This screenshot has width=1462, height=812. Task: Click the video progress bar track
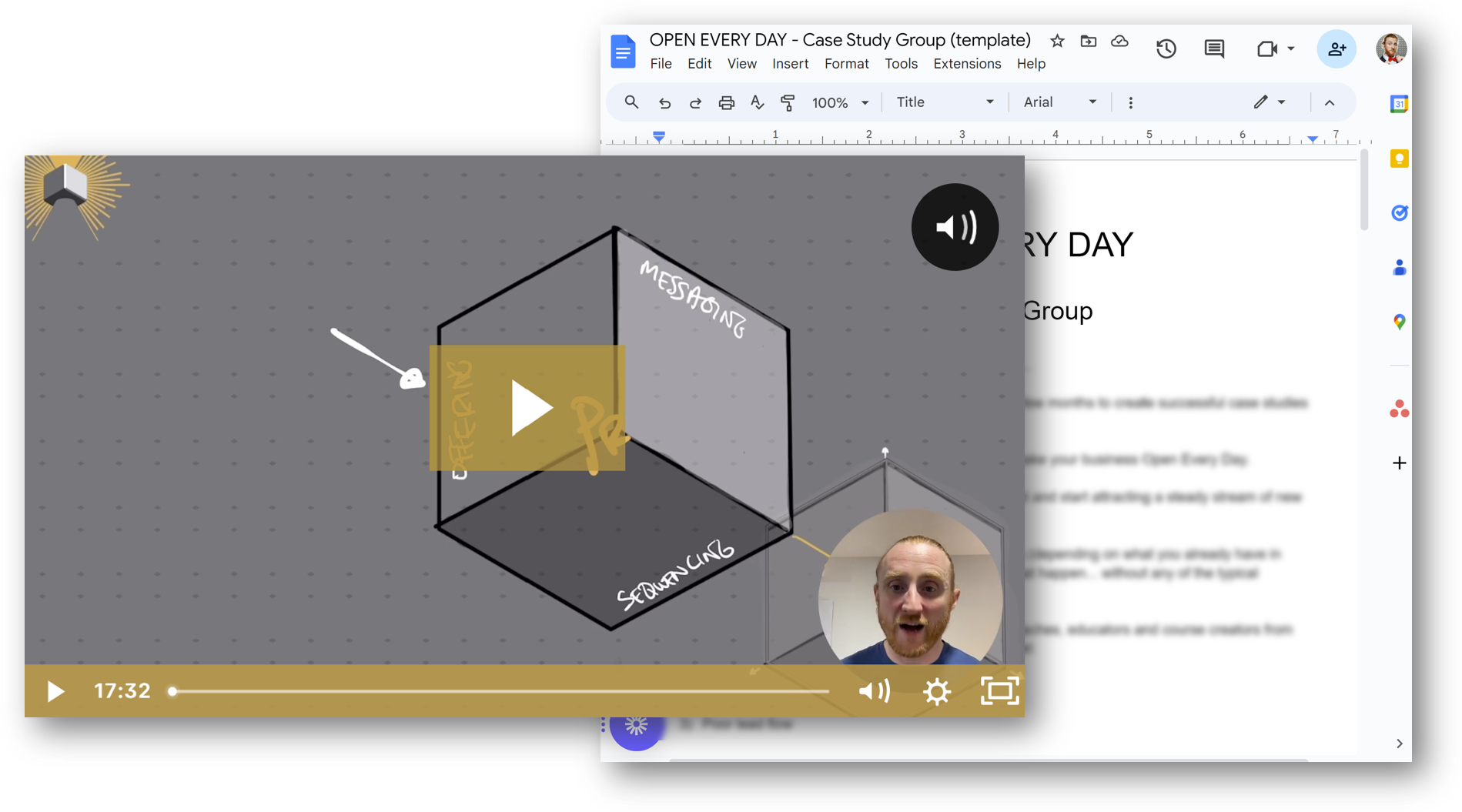500,691
